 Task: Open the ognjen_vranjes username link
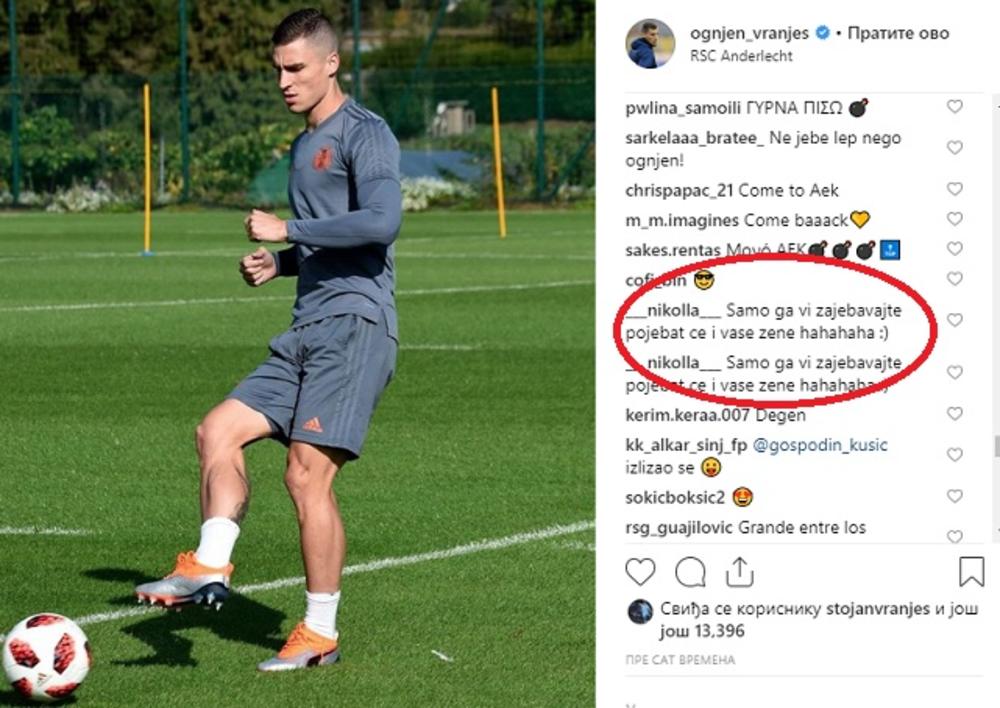pyautogui.click(x=749, y=33)
